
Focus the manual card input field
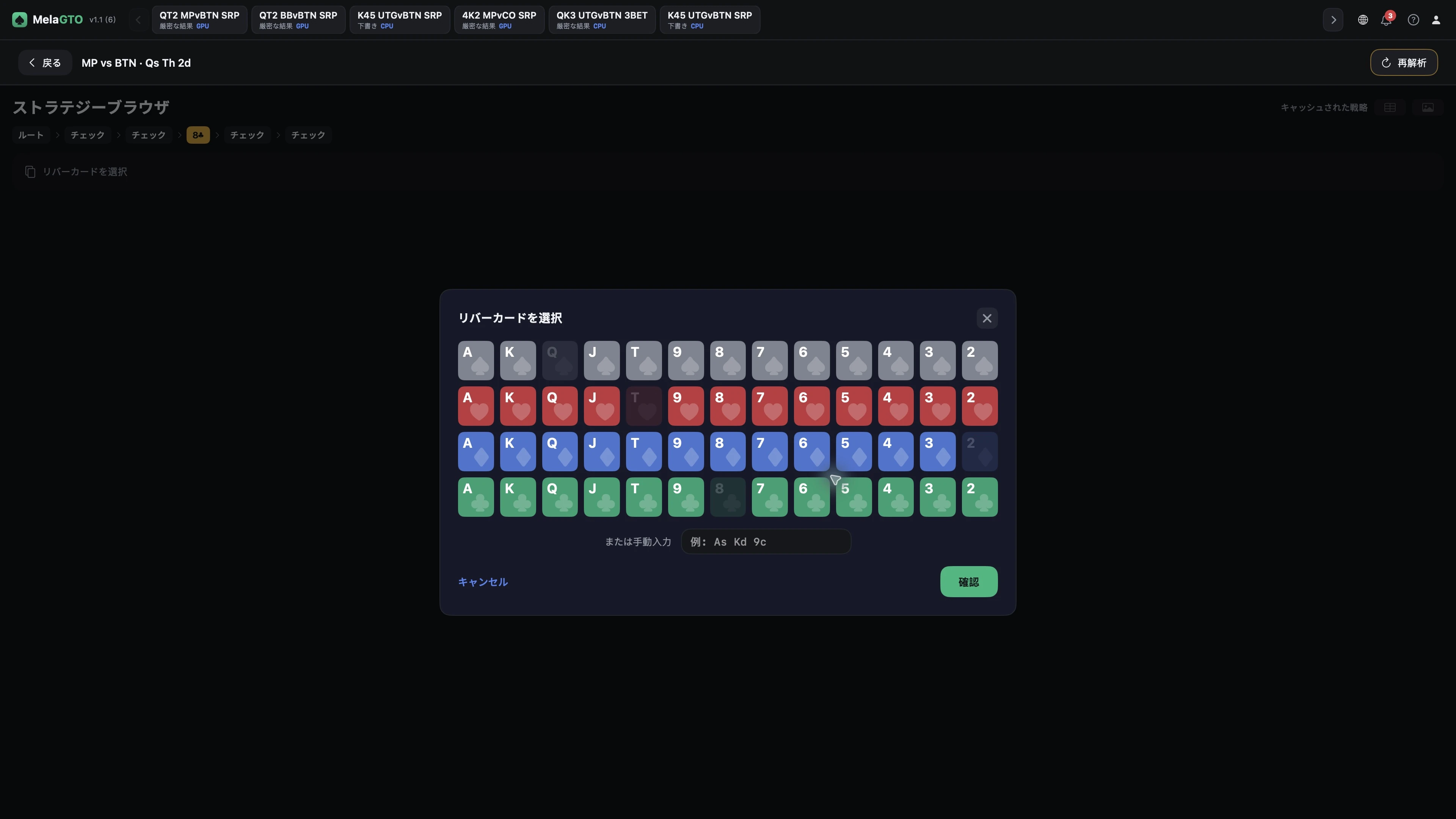(x=766, y=541)
